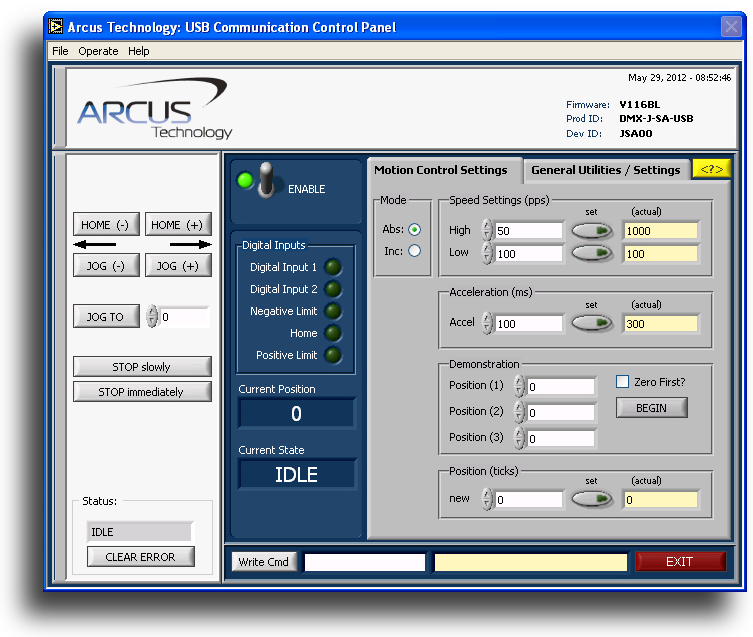Click the Digital Input 1 LED indicator
The width and height of the screenshot is (753, 637).
pyautogui.click(x=333, y=267)
